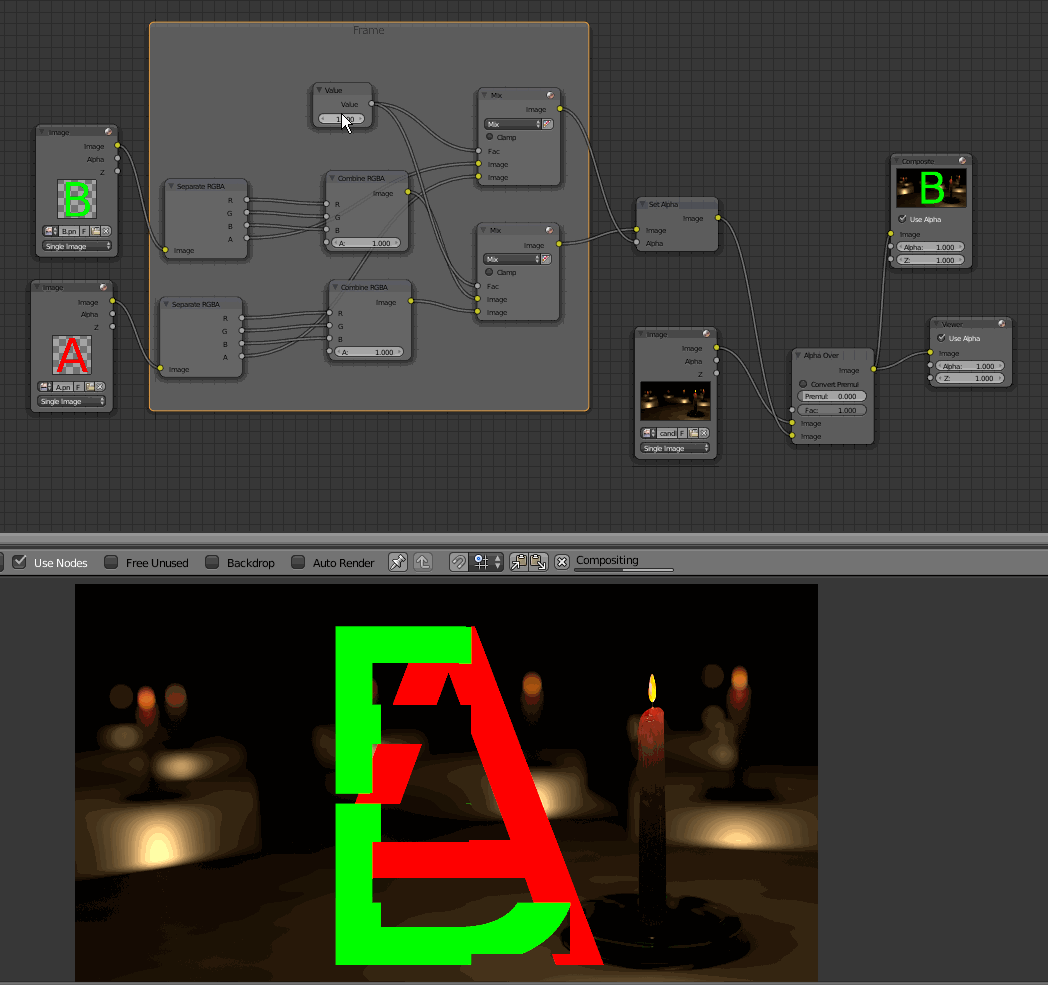Collapse the Separate RGBA node header triangle
Viewport: 1048px width, 985px height.
[x=169, y=186]
